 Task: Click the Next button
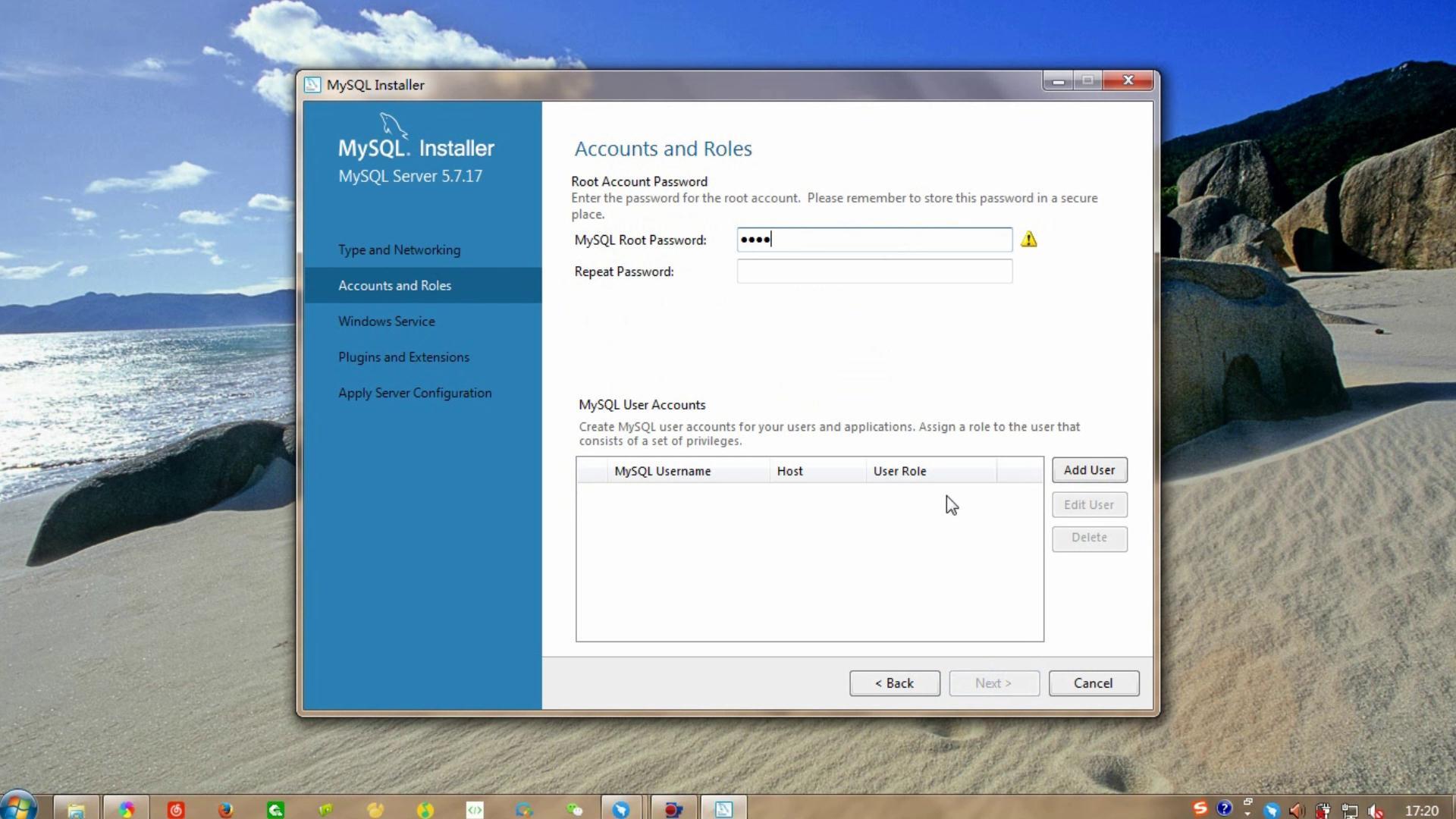pyautogui.click(x=993, y=683)
